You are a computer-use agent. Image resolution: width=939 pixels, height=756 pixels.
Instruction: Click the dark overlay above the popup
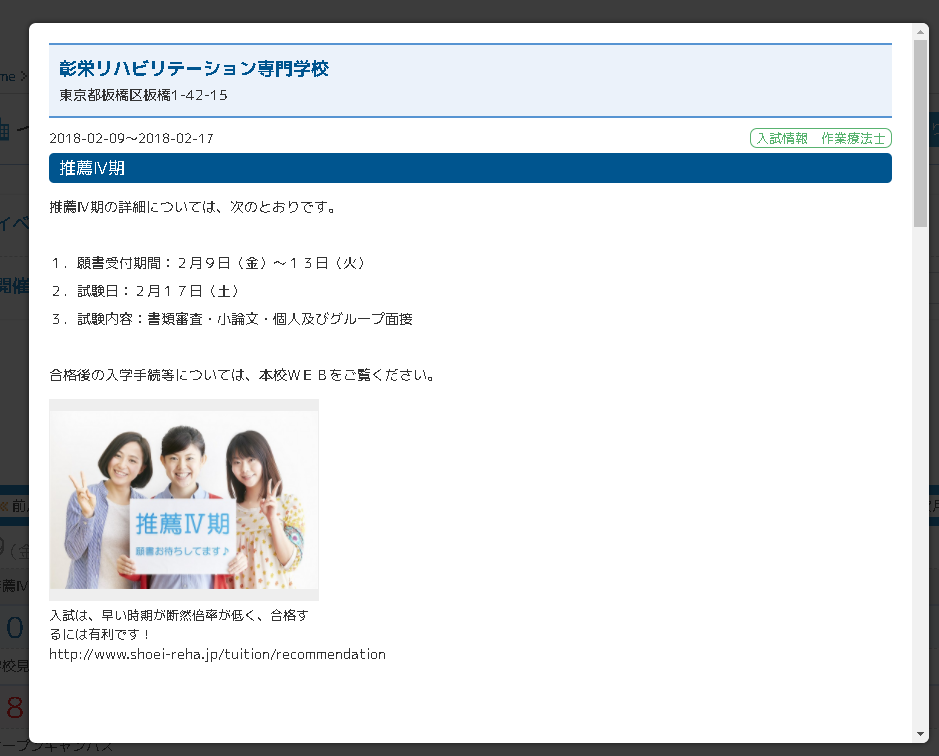[470, 10]
